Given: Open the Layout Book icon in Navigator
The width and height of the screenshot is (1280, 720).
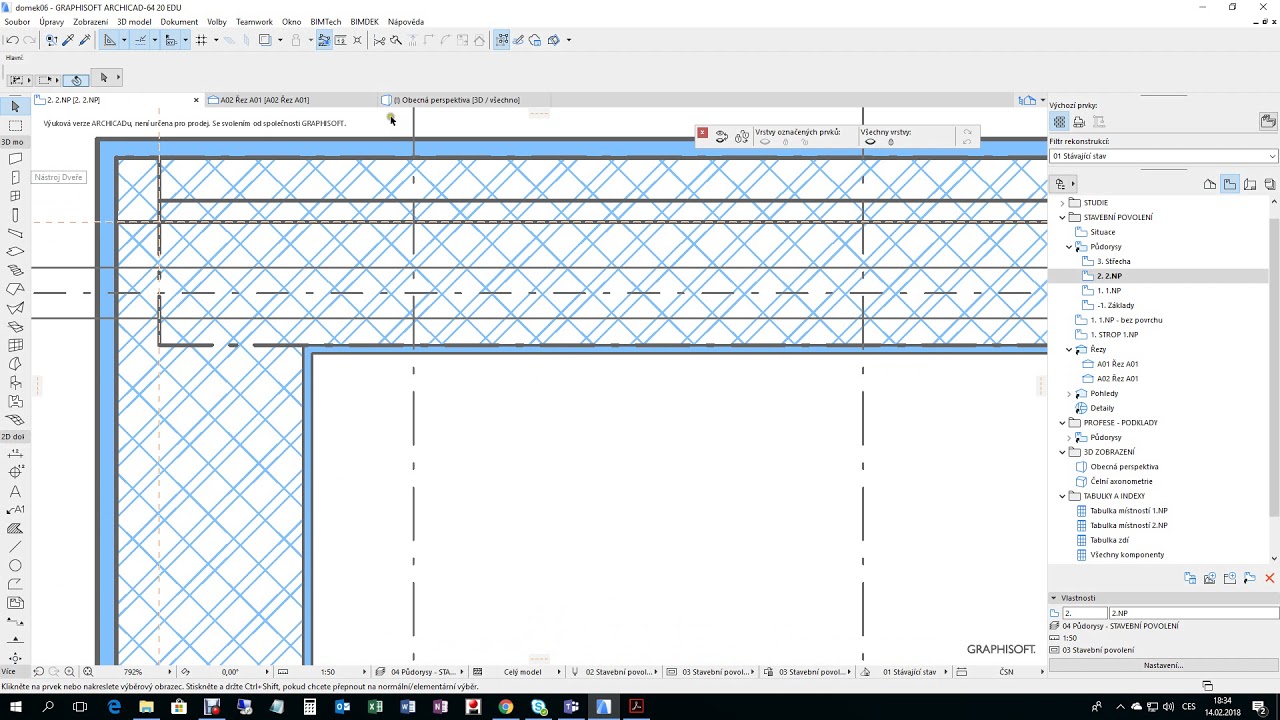Looking at the screenshot, I should 1250,184.
